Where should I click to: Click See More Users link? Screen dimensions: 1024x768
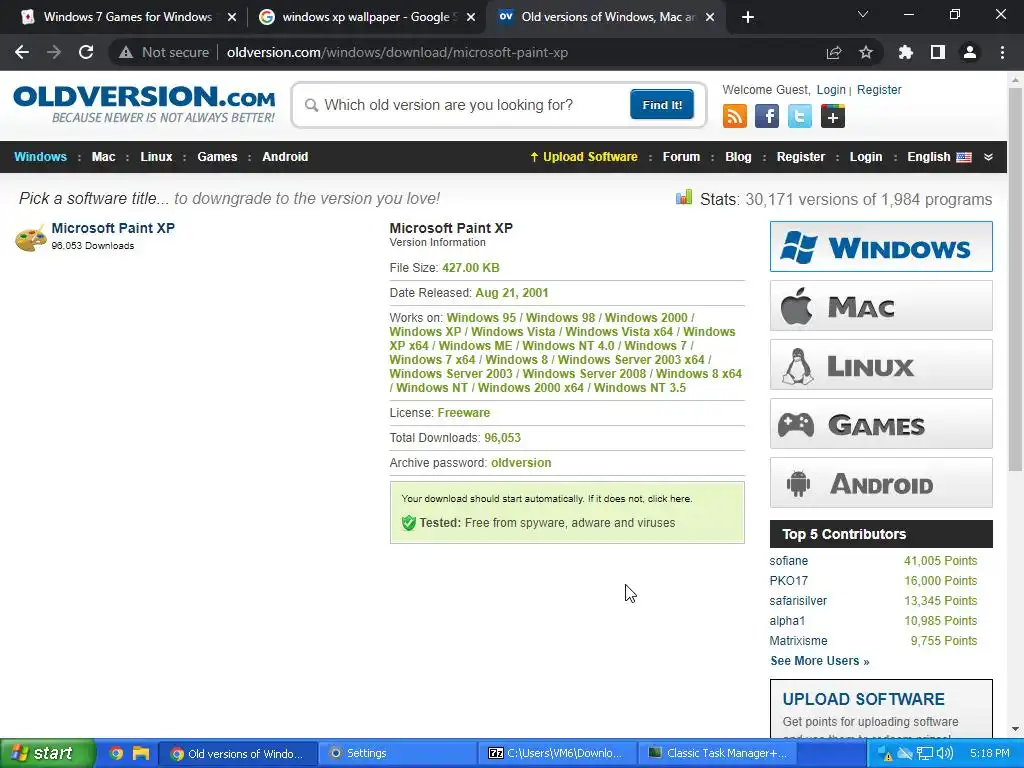coord(820,660)
